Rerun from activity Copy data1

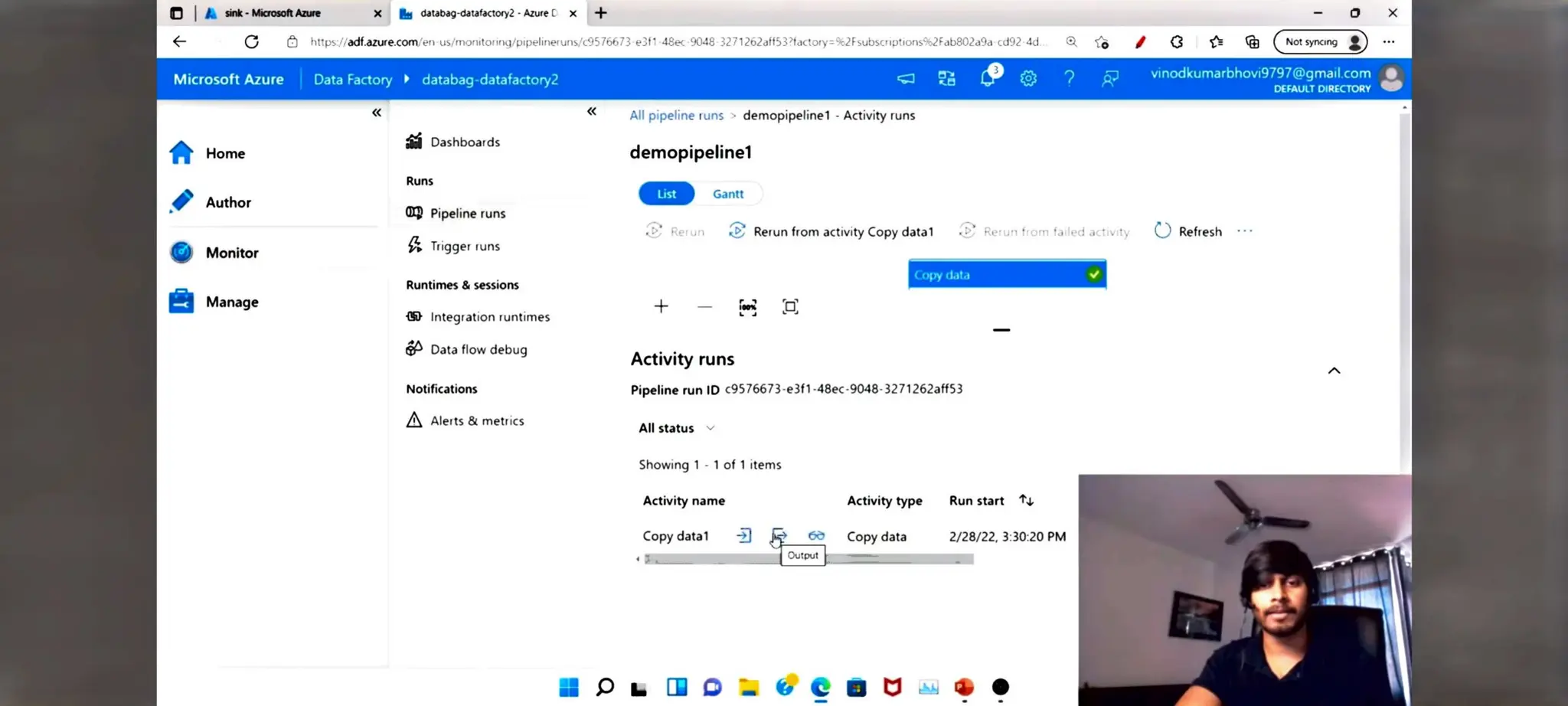pyautogui.click(x=831, y=231)
